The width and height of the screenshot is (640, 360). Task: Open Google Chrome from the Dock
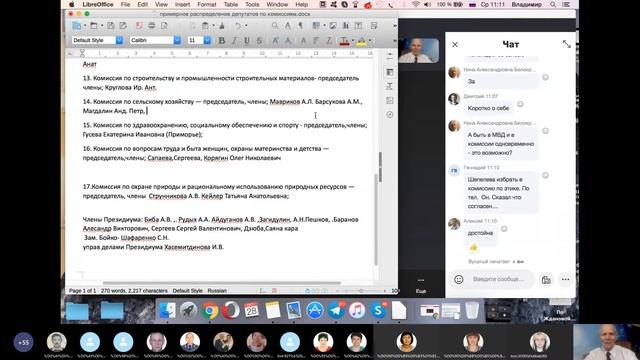[209, 311]
